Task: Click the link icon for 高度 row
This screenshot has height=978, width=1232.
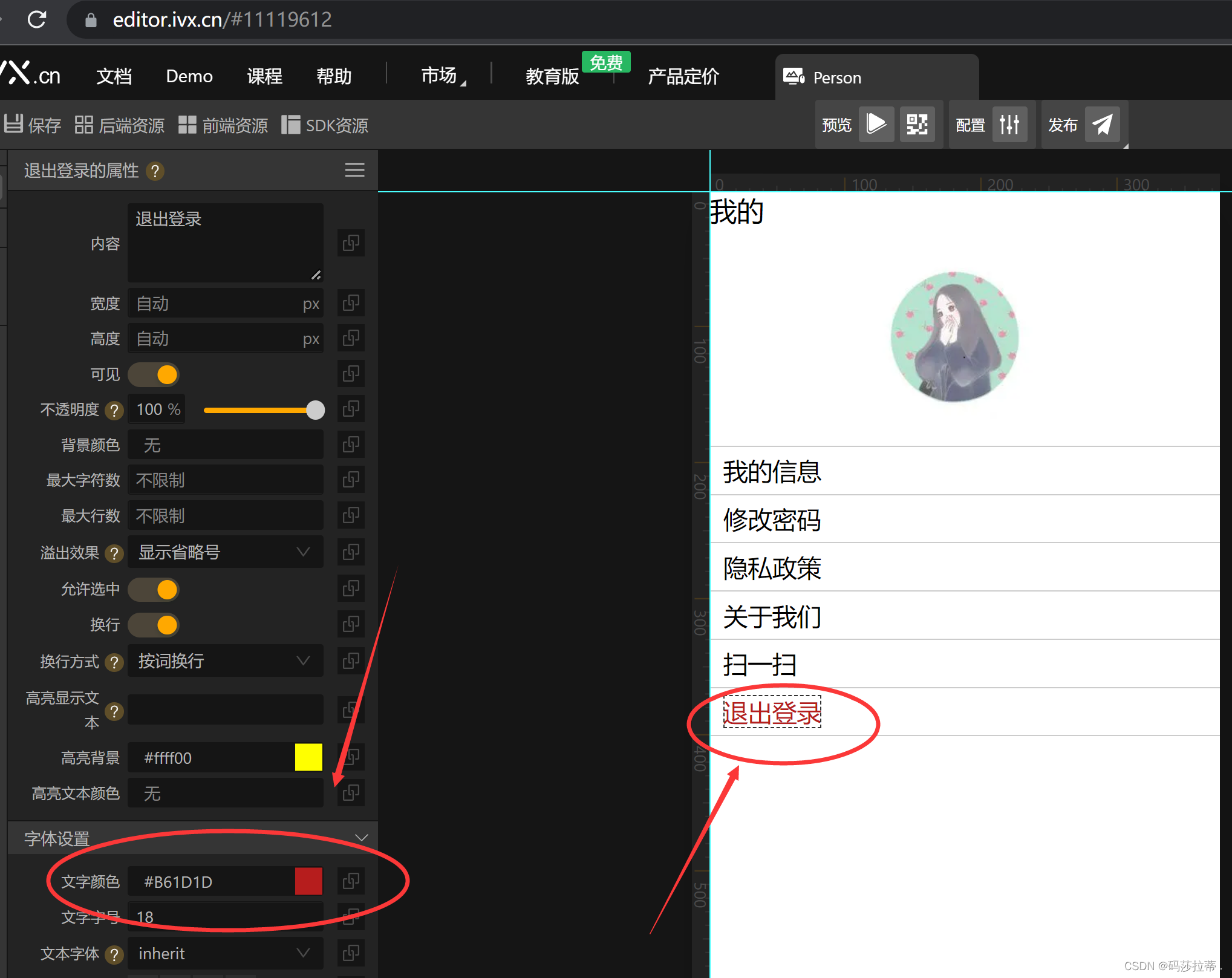Action: pos(351,337)
